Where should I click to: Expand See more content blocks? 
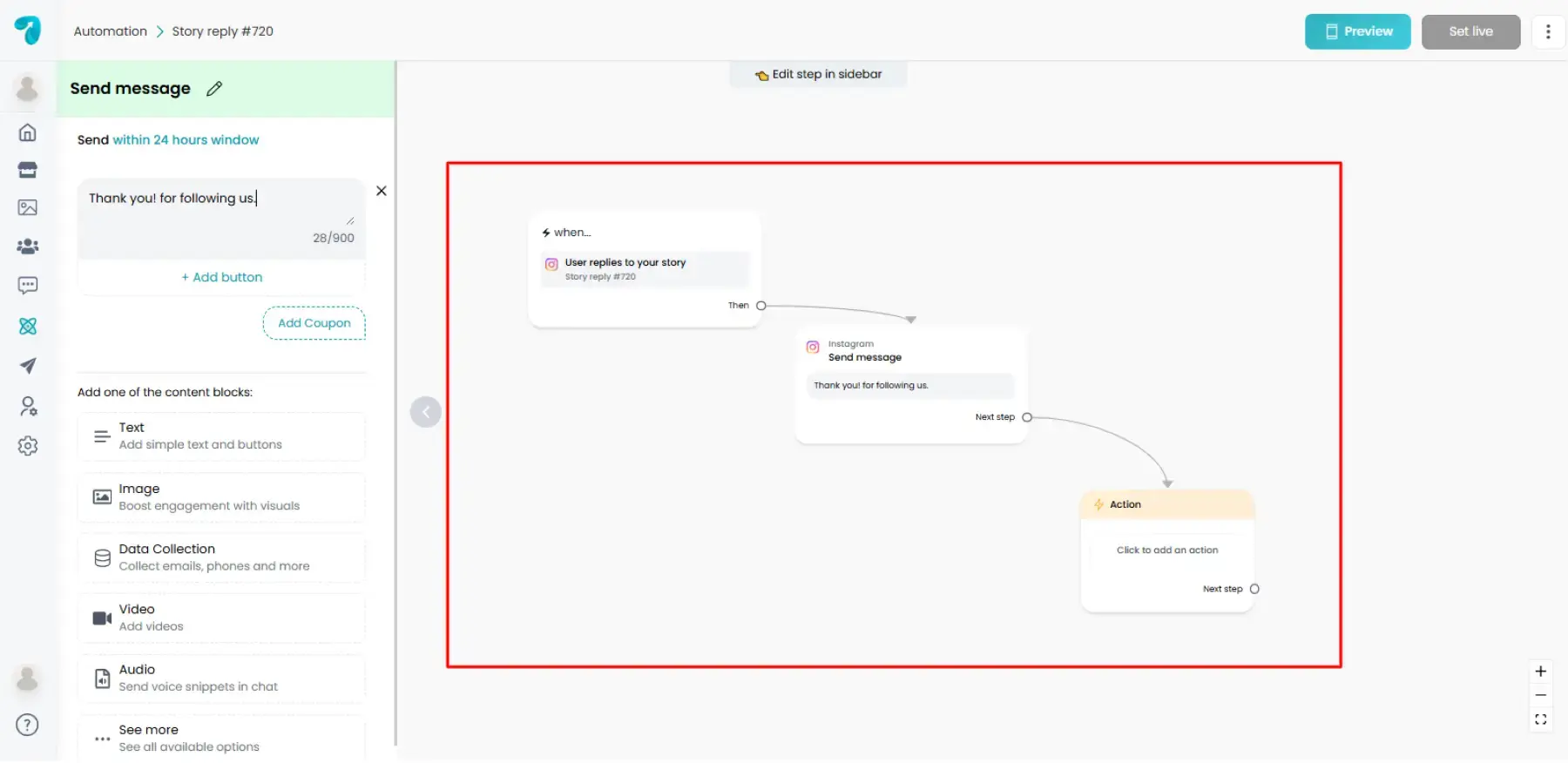[x=221, y=738]
